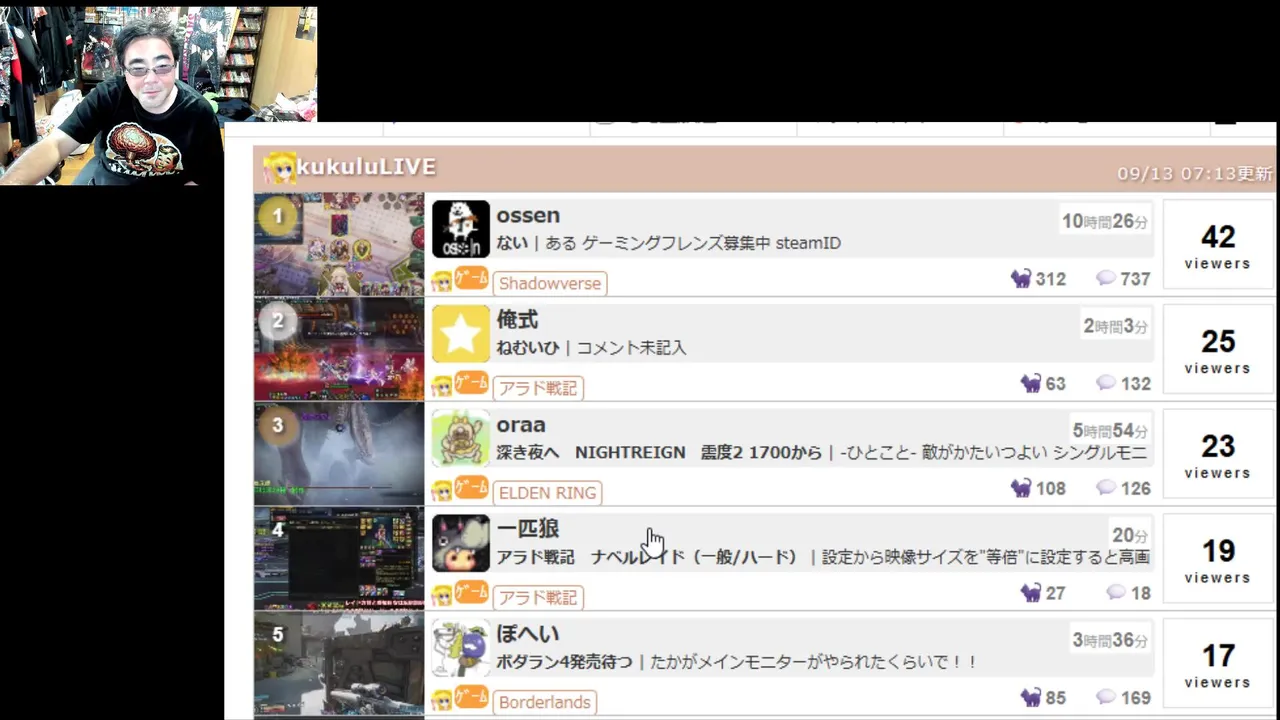Click the 25 viewers box
The height and width of the screenshot is (720, 1280).
1218,350
